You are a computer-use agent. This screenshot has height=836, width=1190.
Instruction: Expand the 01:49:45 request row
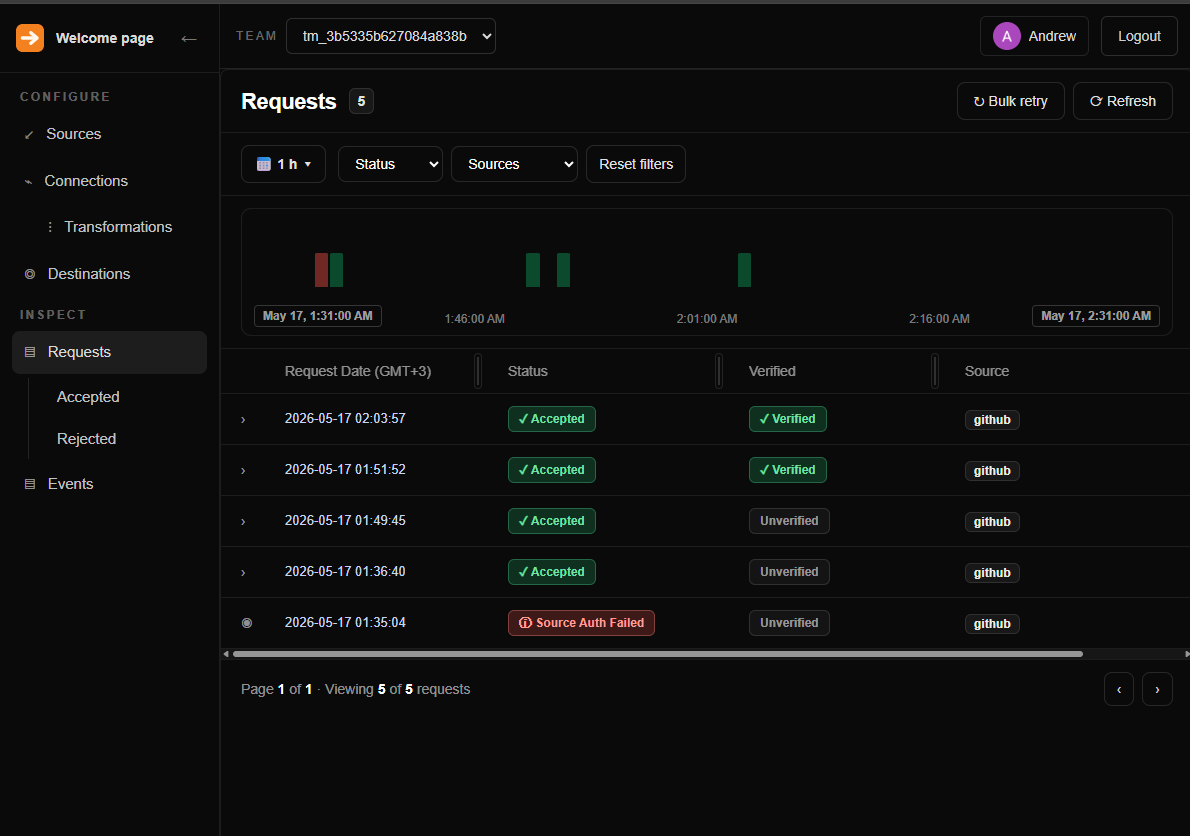coord(243,521)
